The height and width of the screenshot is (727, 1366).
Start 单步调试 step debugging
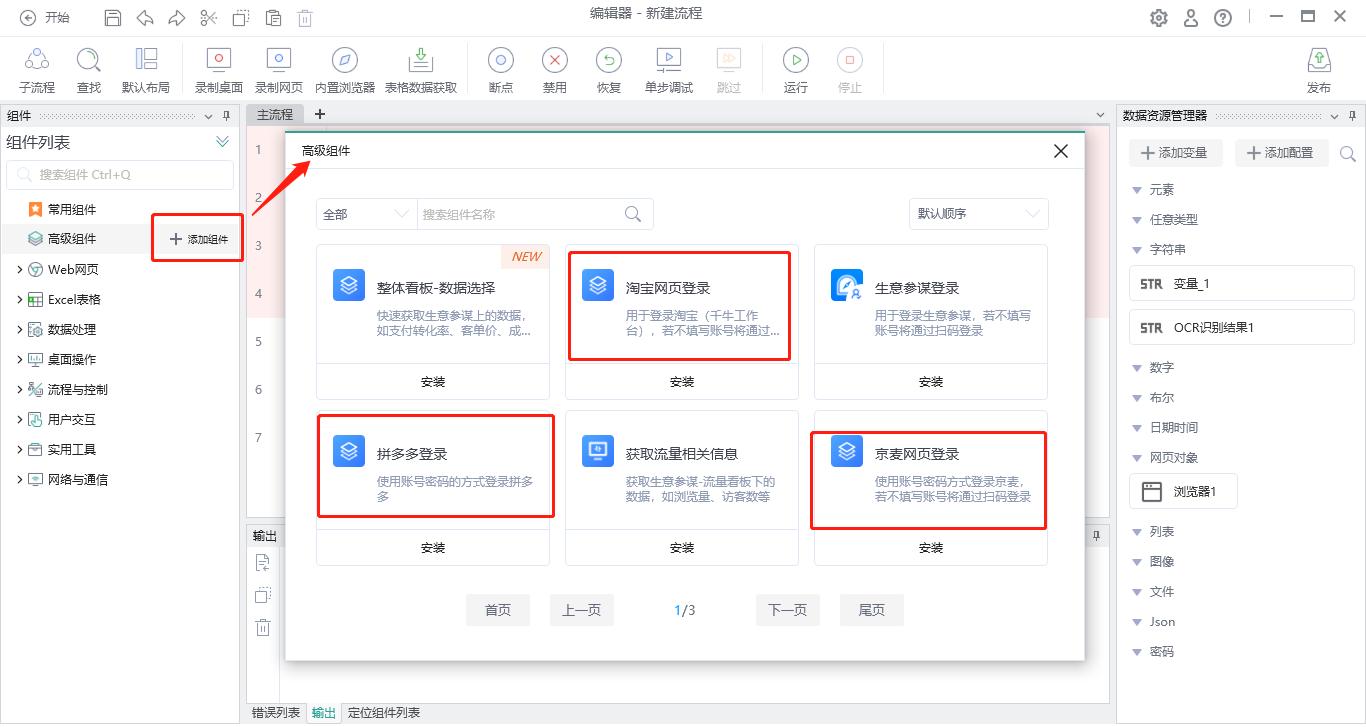pos(669,60)
